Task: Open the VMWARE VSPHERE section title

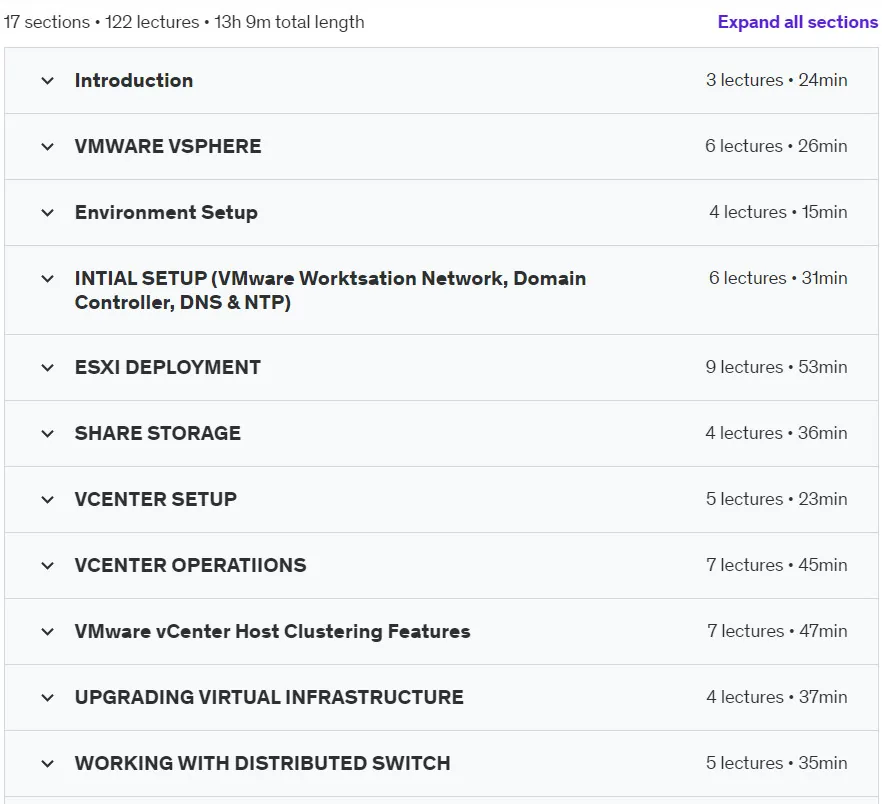Action: coord(168,146)
